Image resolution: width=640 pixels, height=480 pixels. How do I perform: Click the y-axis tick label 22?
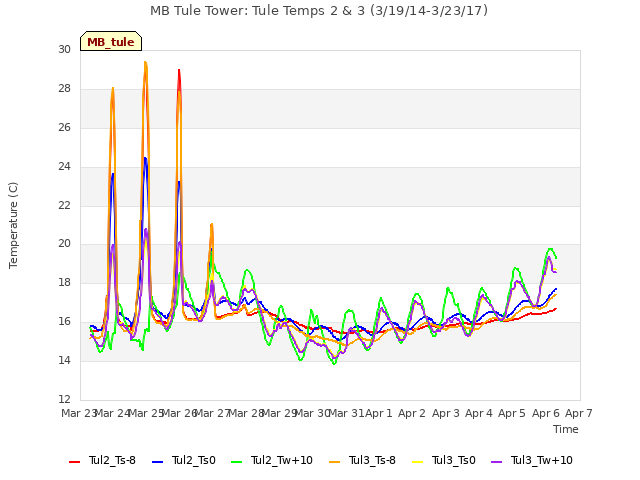click(x=64, y=205)
